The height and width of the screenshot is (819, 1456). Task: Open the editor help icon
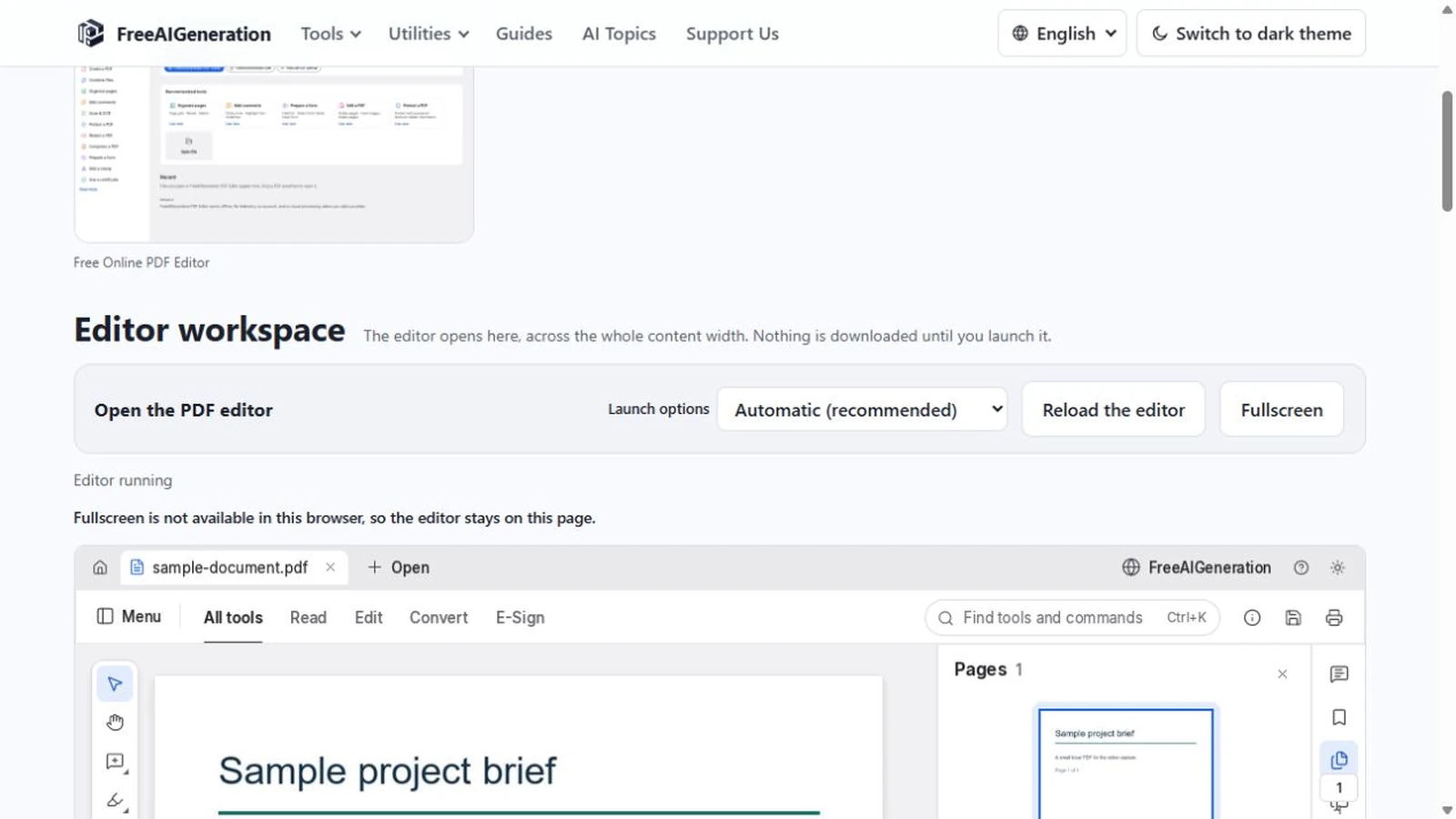1301,568
